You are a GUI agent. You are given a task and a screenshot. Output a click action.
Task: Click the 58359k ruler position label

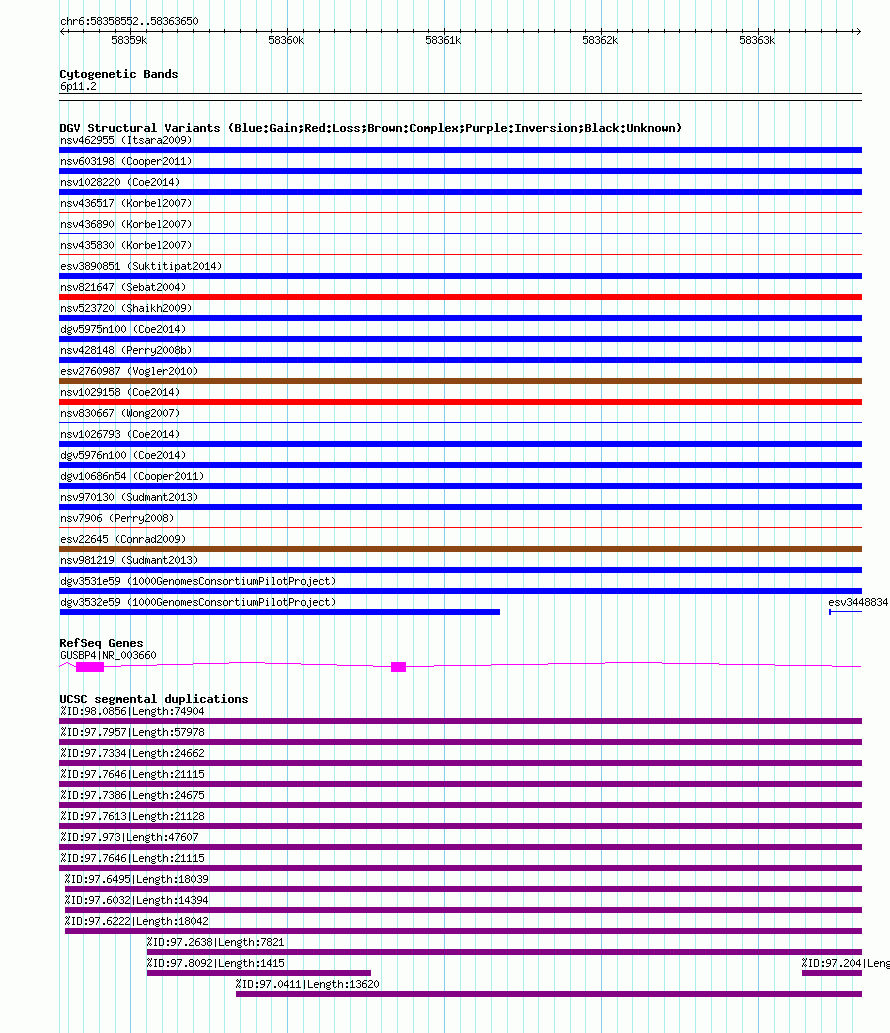(x=129, y=40)
